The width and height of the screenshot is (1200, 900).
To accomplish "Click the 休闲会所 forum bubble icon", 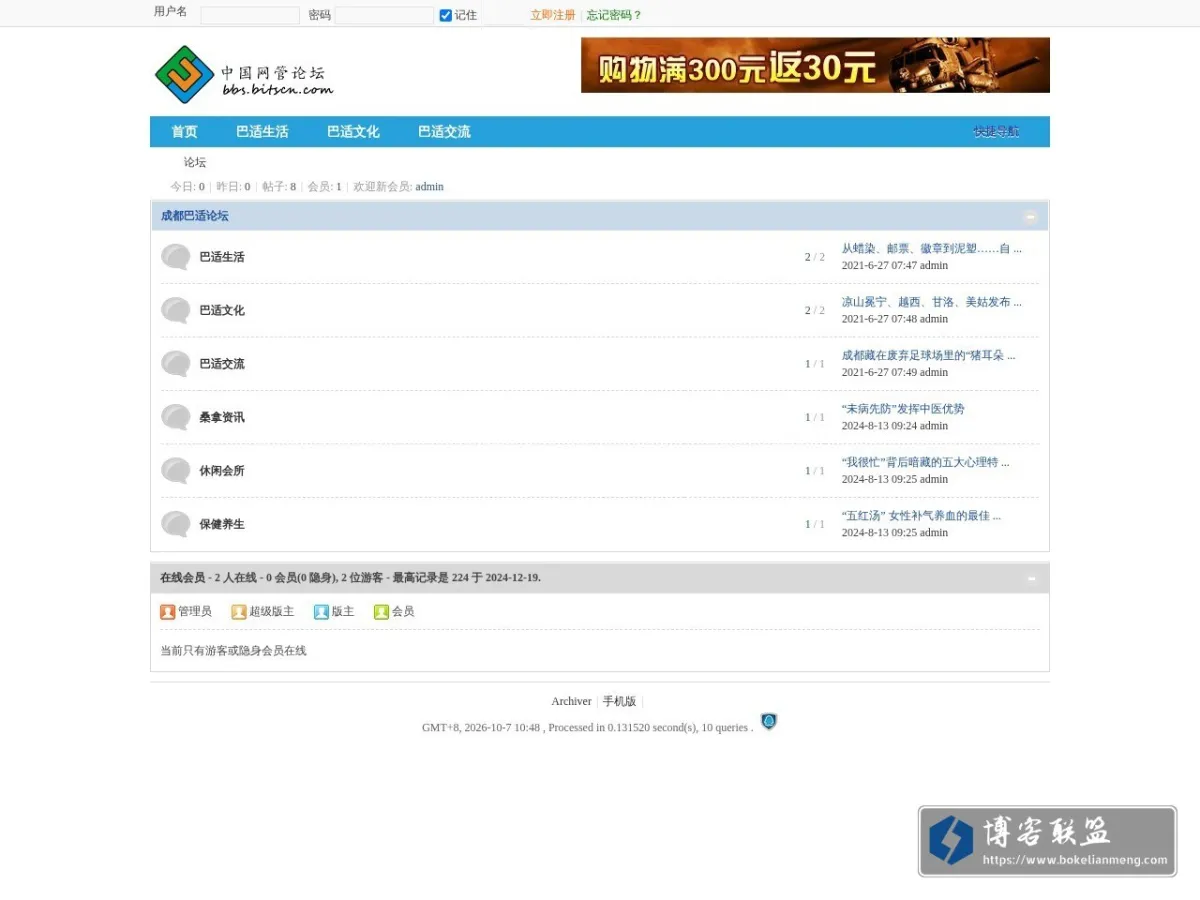I will tap(176, 471).
